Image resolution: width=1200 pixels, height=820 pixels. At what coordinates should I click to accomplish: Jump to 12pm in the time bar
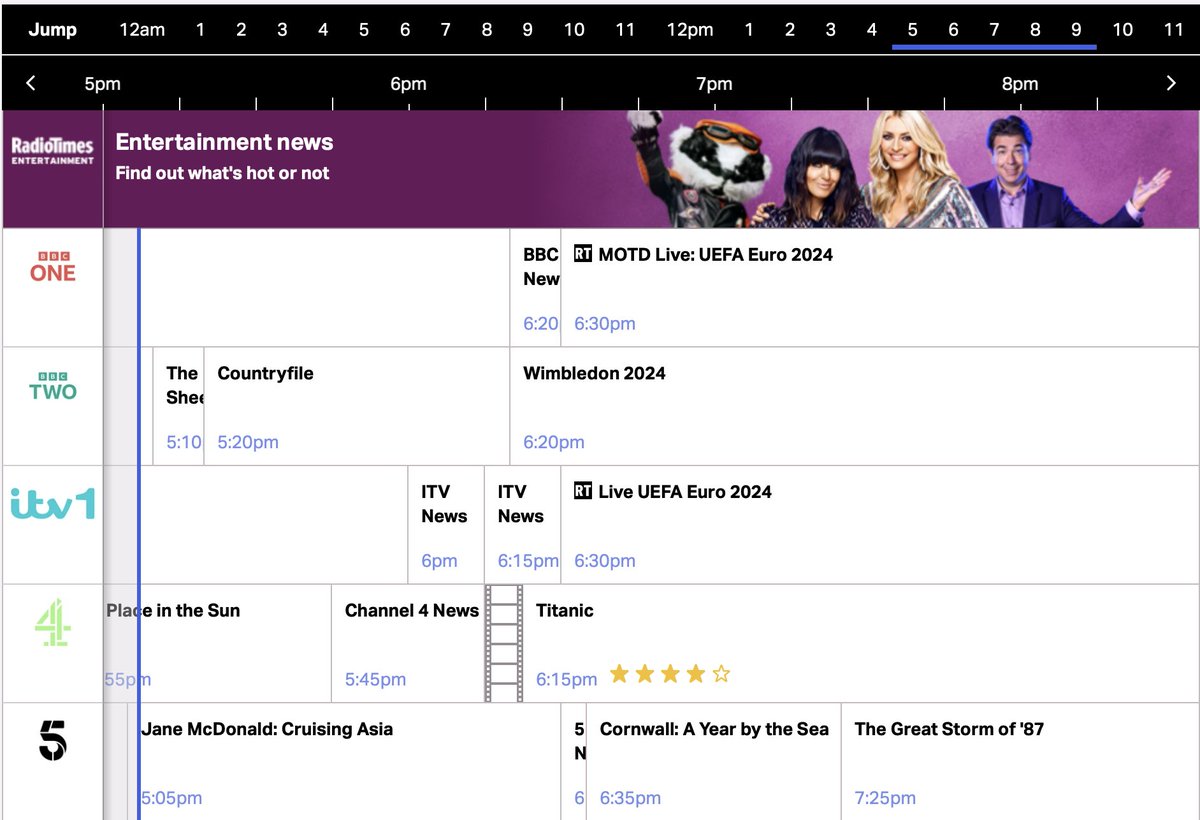(x=690, y=29)
